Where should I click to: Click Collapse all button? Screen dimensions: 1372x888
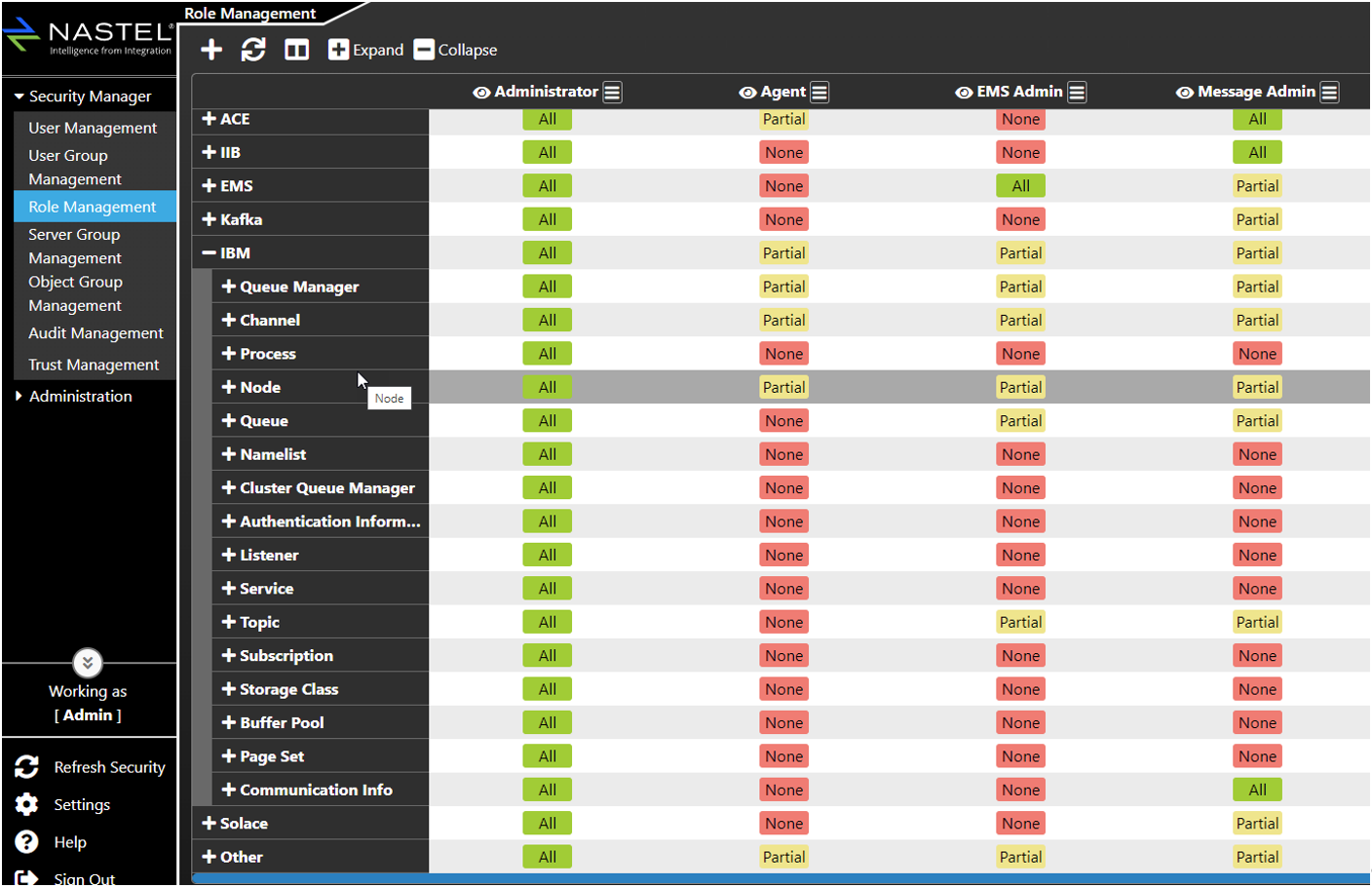pos(455,50)
